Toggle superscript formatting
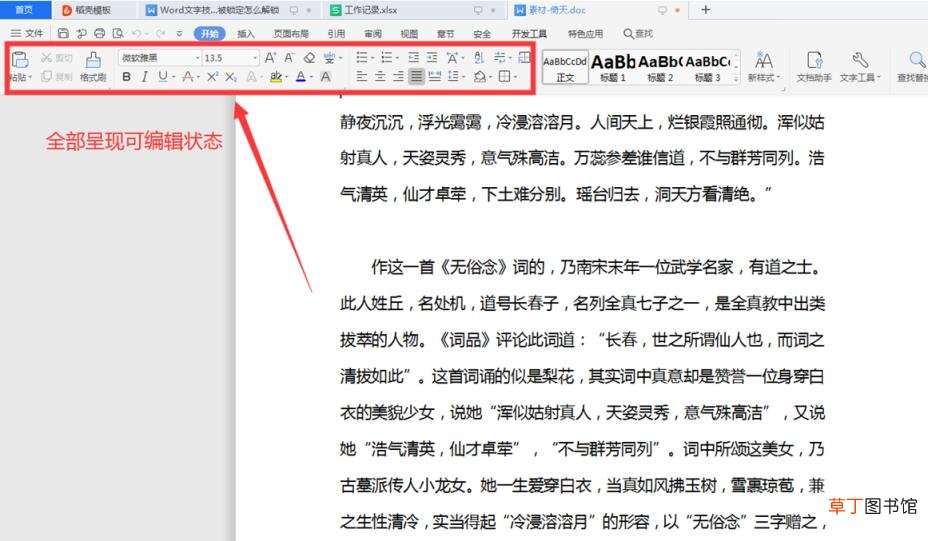Screen dimensions: 928x541 [x=212, y=76]
